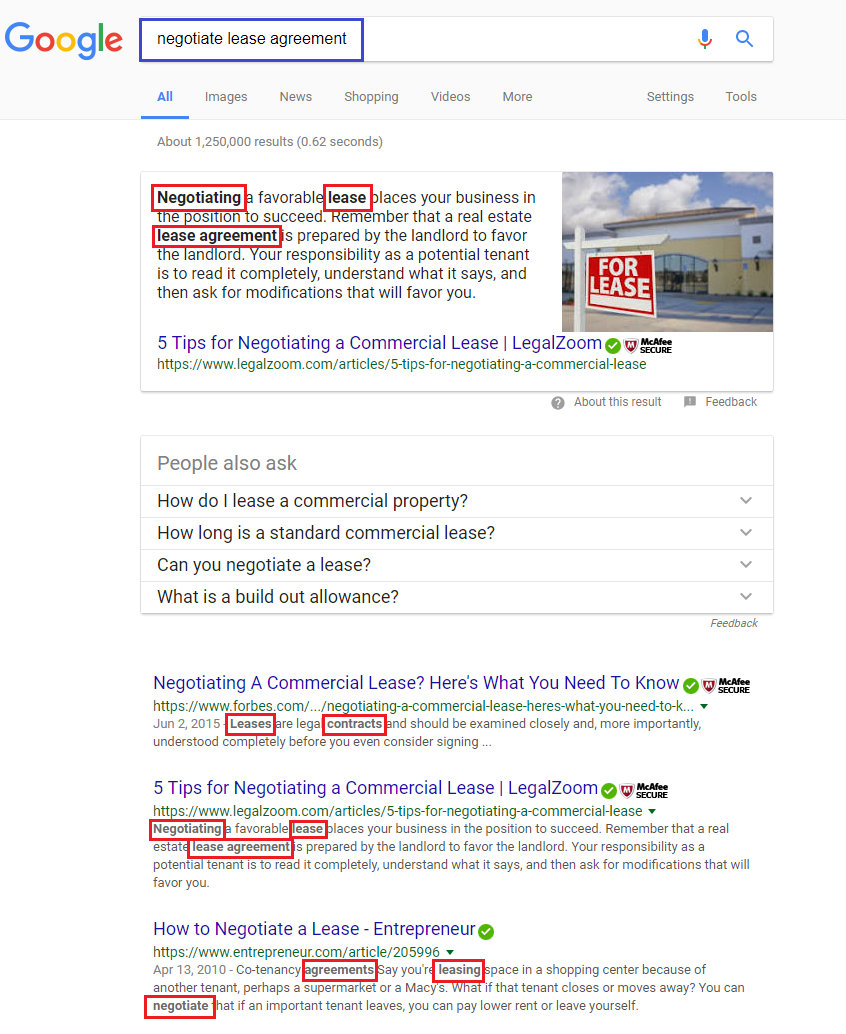Click the About this result question icon
Image resolution: width=846 pixels, height=1034 pixels.
pyautogui.click(x=558, y=402)
